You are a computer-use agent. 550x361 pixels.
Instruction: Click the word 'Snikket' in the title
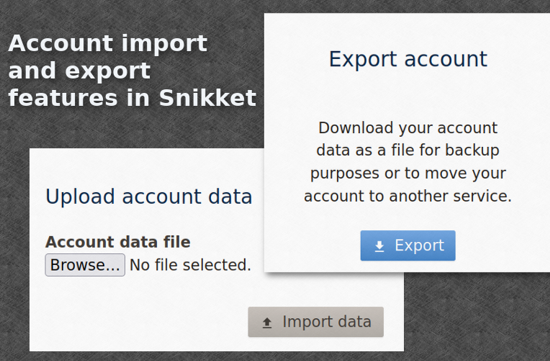pyautogui.click(x=208, y=98)
